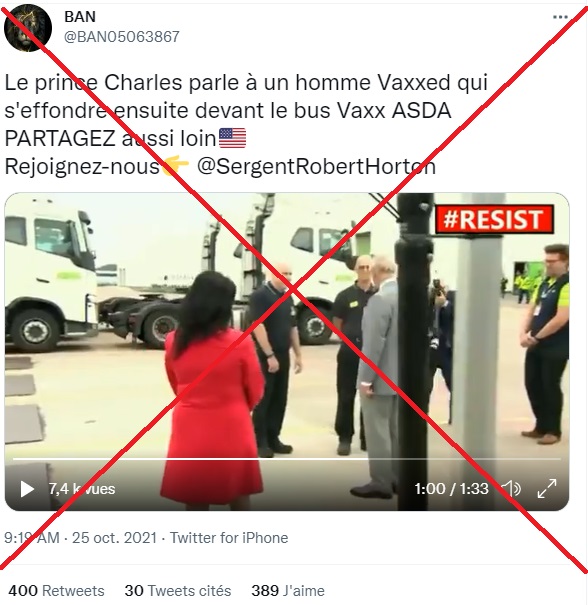Expand video to fullscreen
The image size is (588, 605).
[547, 489]
